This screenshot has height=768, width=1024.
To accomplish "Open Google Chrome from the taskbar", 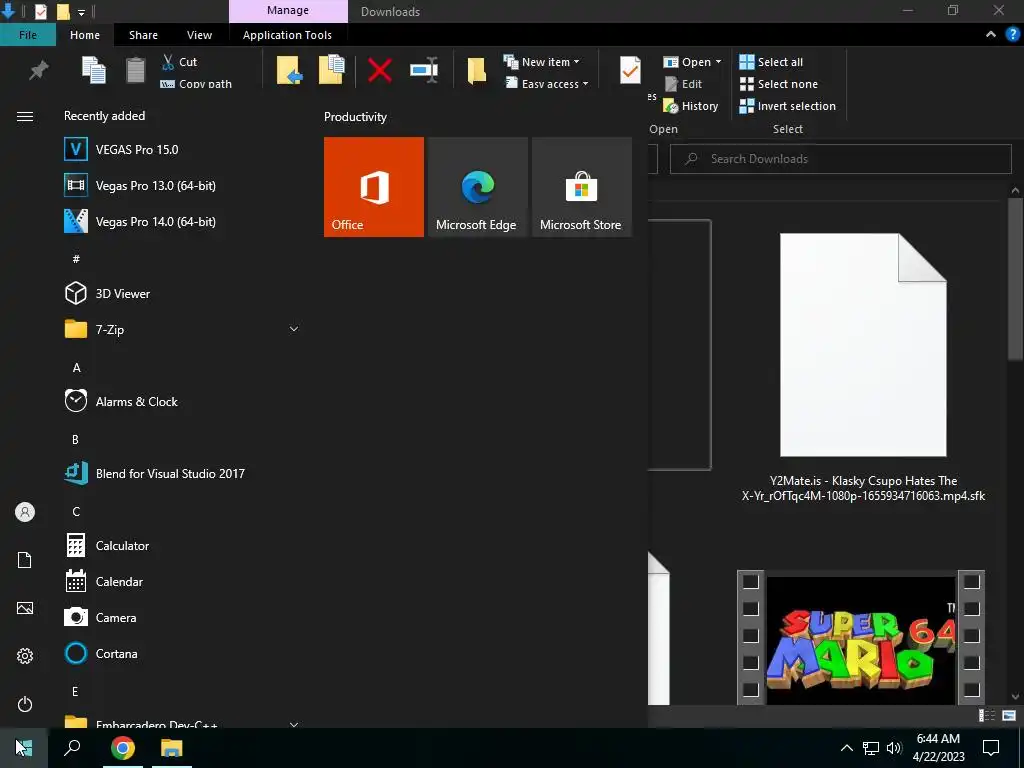I will coord(122,748).
